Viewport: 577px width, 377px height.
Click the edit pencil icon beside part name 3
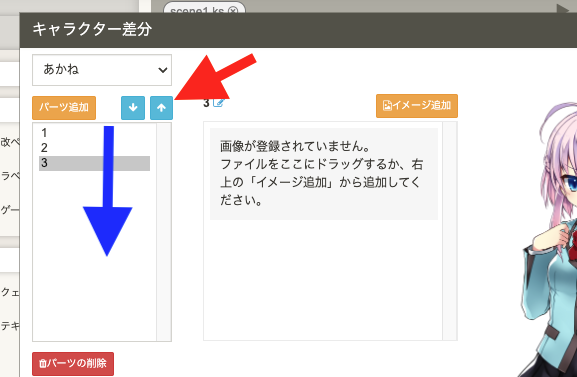click(x=218, y=103)
